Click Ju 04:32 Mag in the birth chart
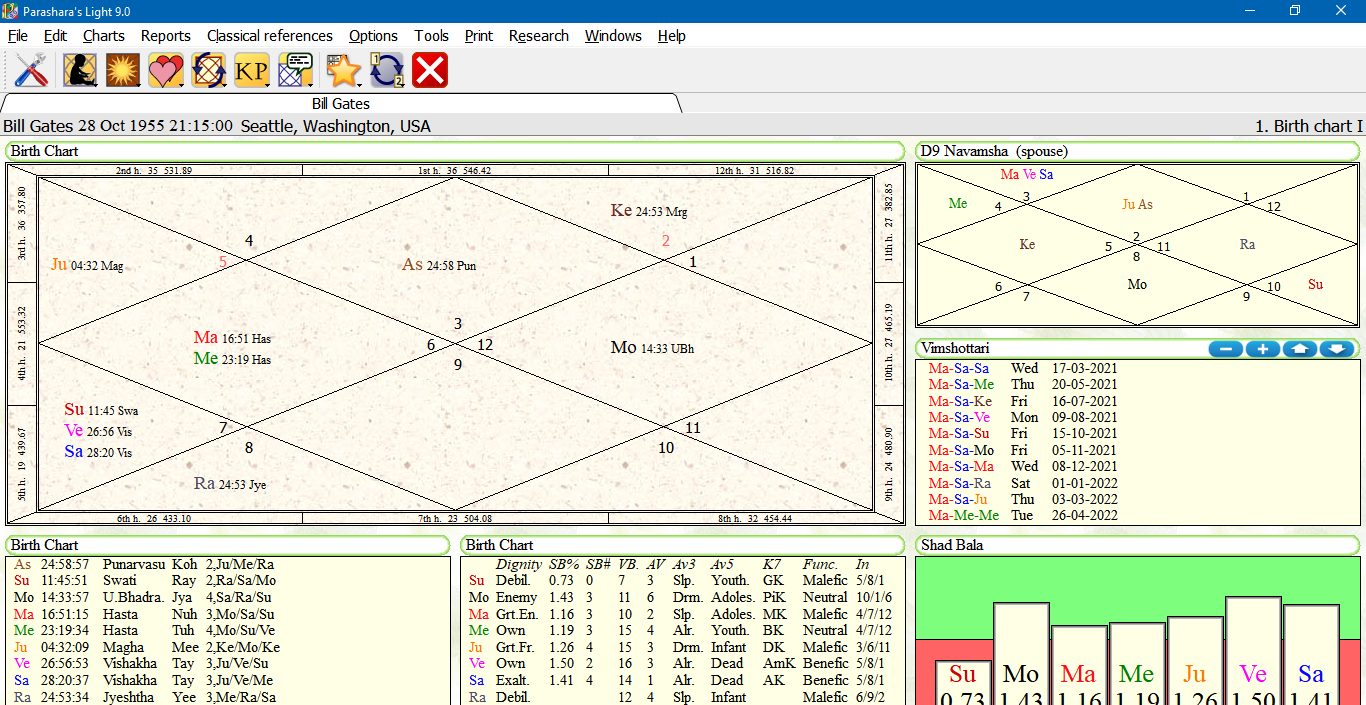This screenshot has width=1366, height=705. (87, 265)
